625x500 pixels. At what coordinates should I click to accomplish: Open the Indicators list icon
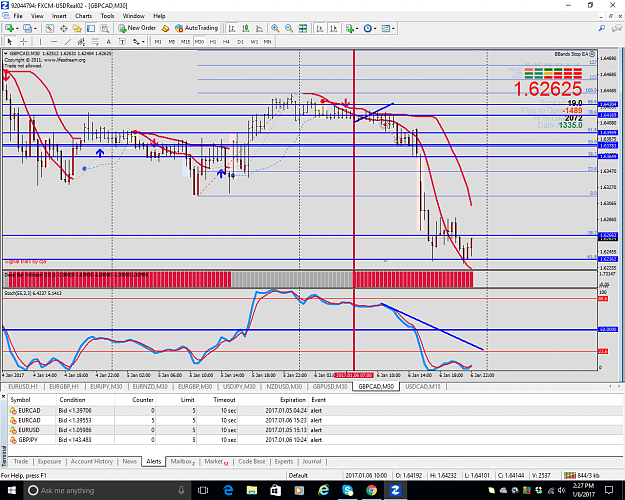(350, 28)
